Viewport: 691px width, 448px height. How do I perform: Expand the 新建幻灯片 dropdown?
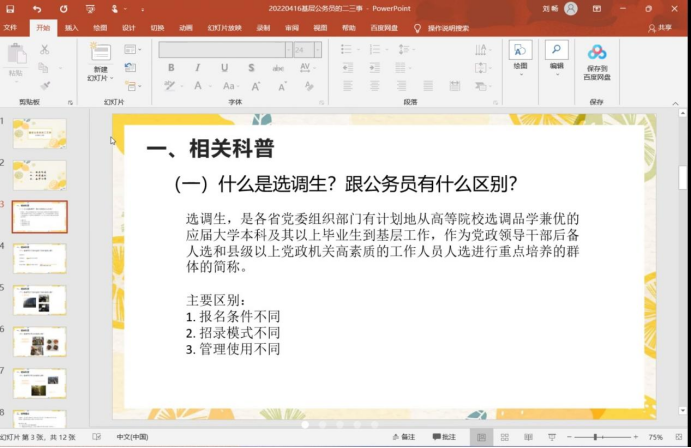coord(98,77)
